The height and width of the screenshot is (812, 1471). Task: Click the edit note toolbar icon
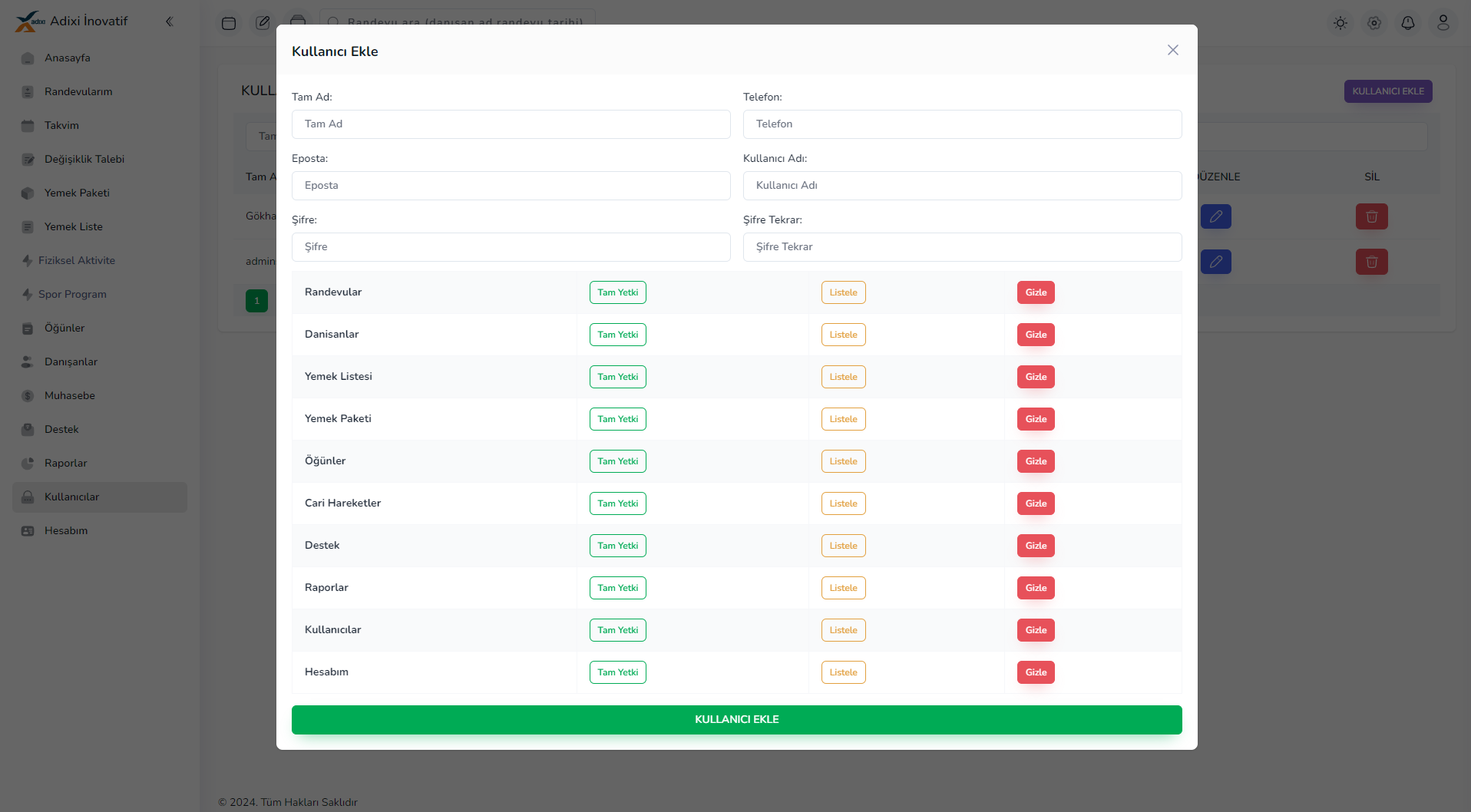(263, 23)
